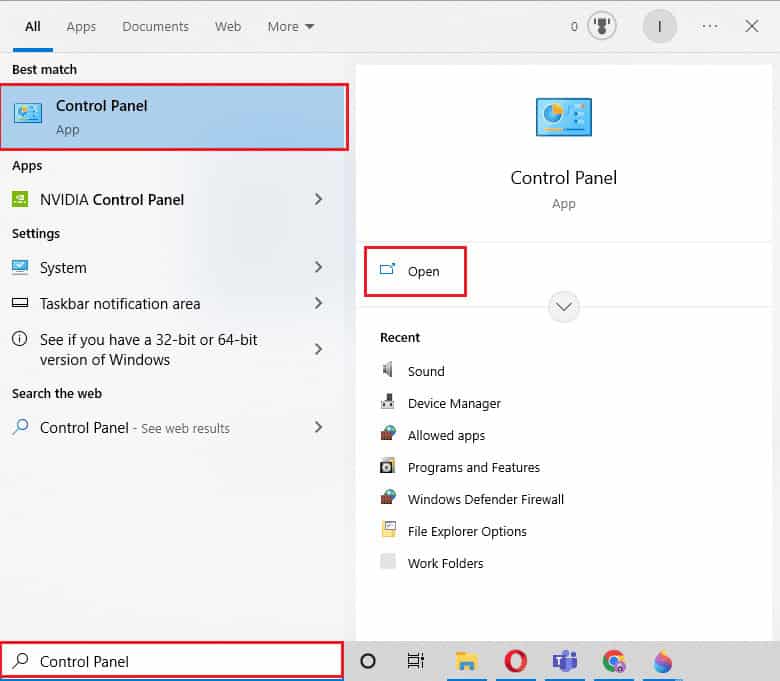This screenshot has width=780, height=681.
Task: Select the Web search tab
Action: coord(228,27)
